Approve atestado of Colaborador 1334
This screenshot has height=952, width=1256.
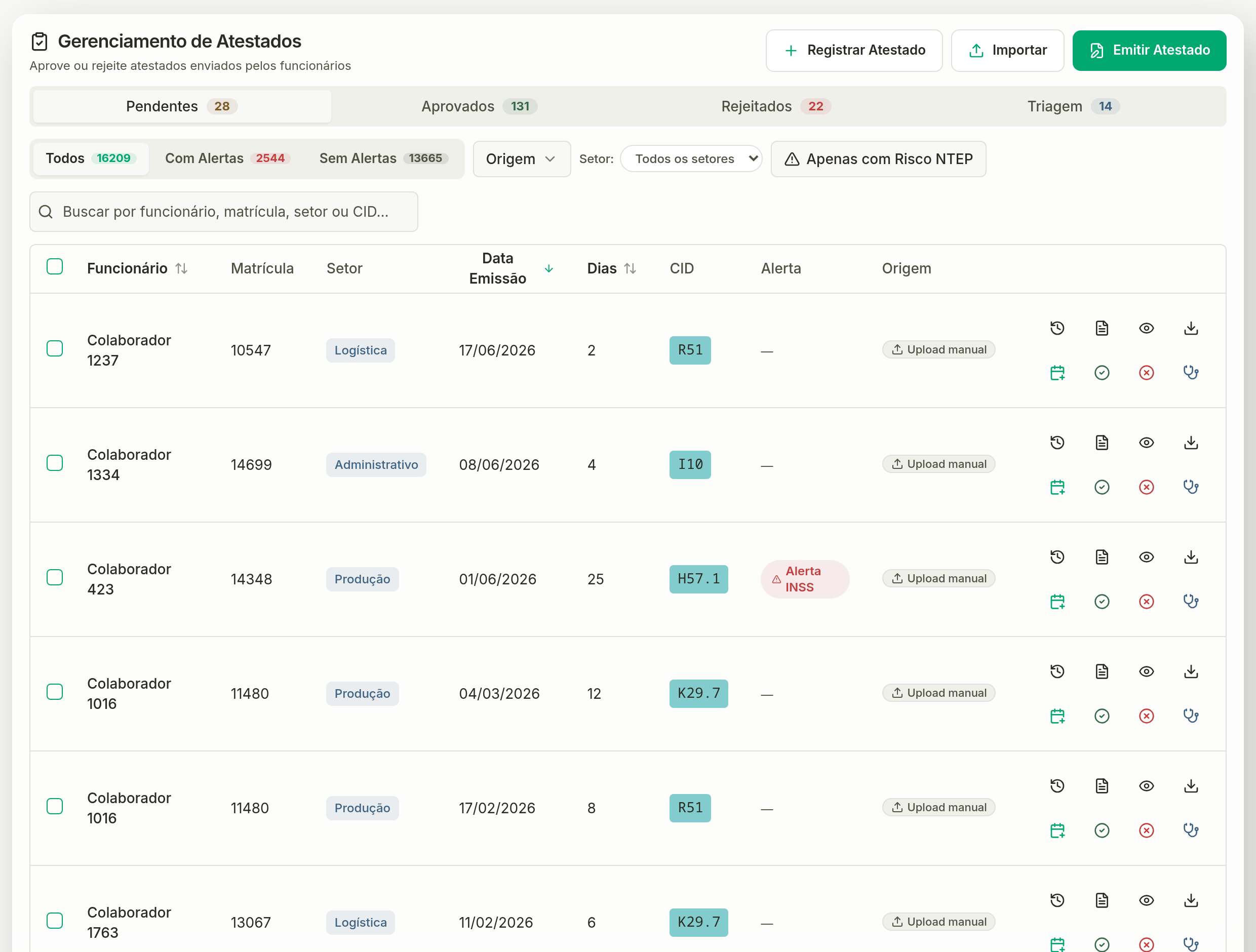tap(1102, 487)
